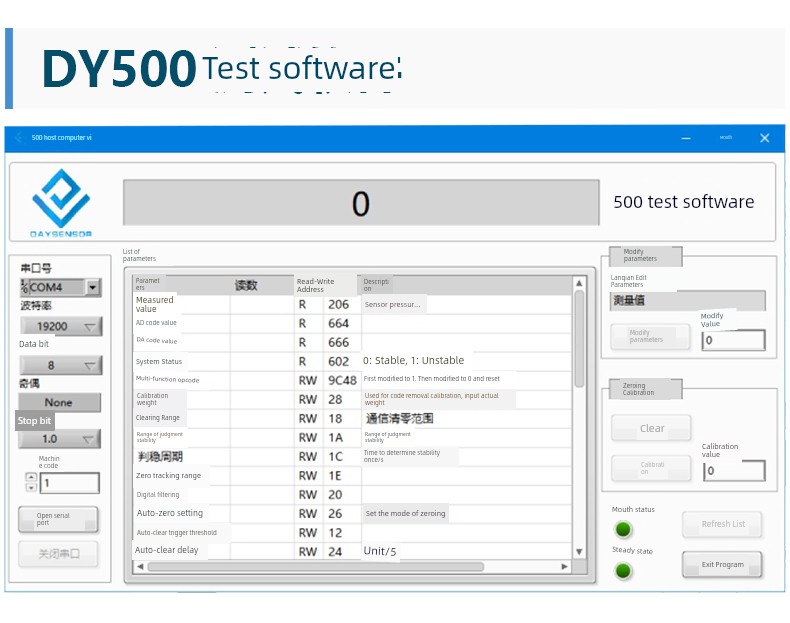Select the Measured value row
This screenshot has height=623, width=790.
352,305
